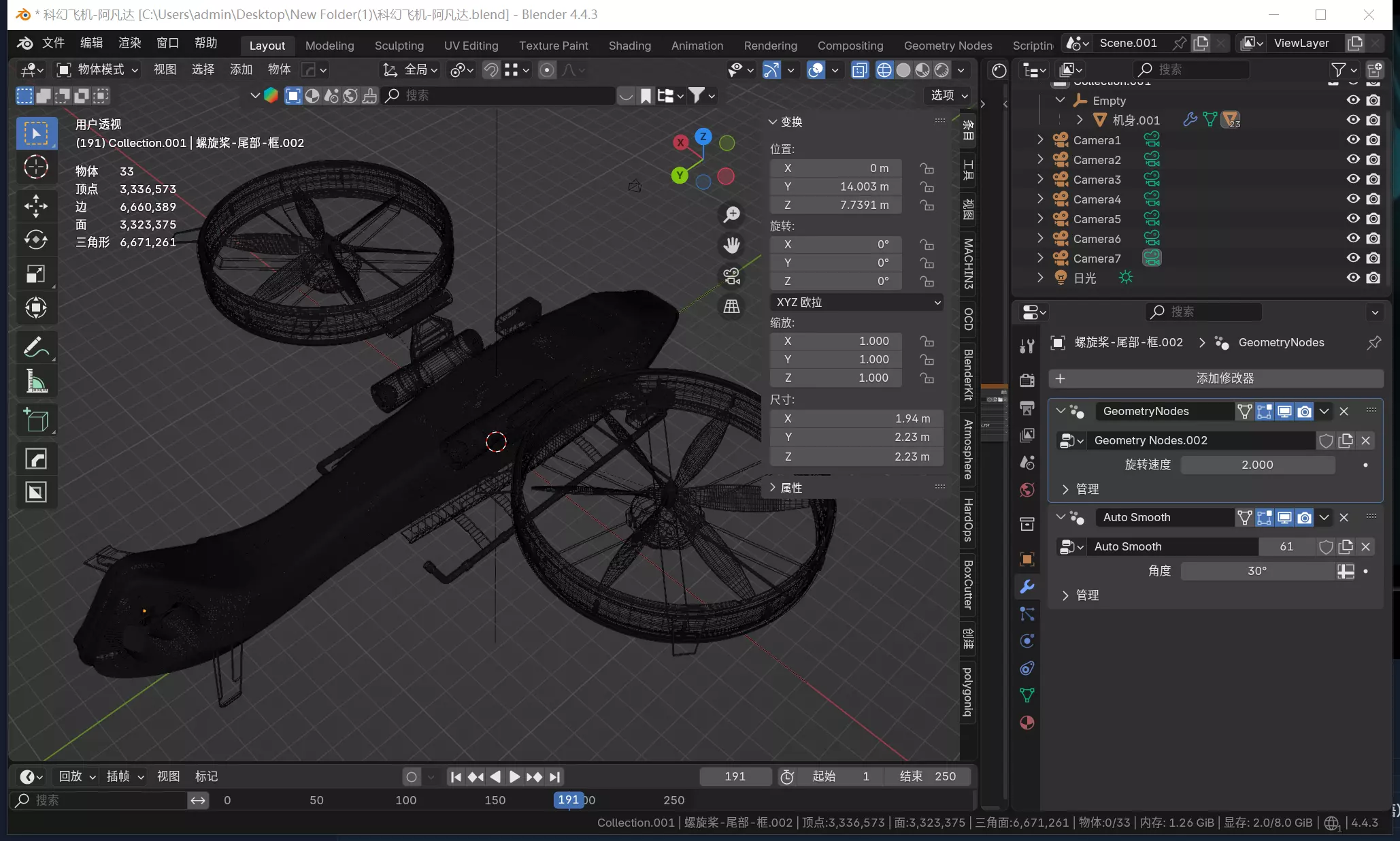Open the Material properties tab
Image resolution: width=1400 pixels, height=841 pixels.
point(1027,723)
